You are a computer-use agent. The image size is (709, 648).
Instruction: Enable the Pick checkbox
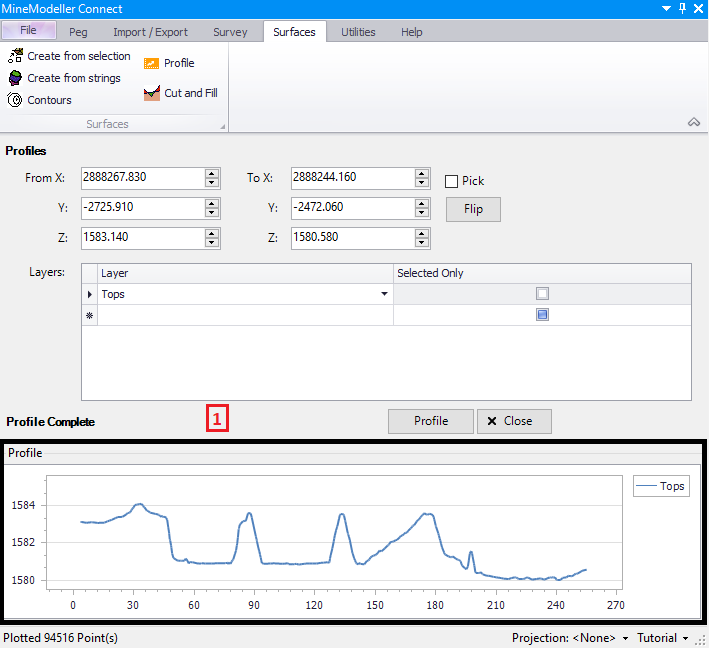pyautogui.click(x=452, y=181)
